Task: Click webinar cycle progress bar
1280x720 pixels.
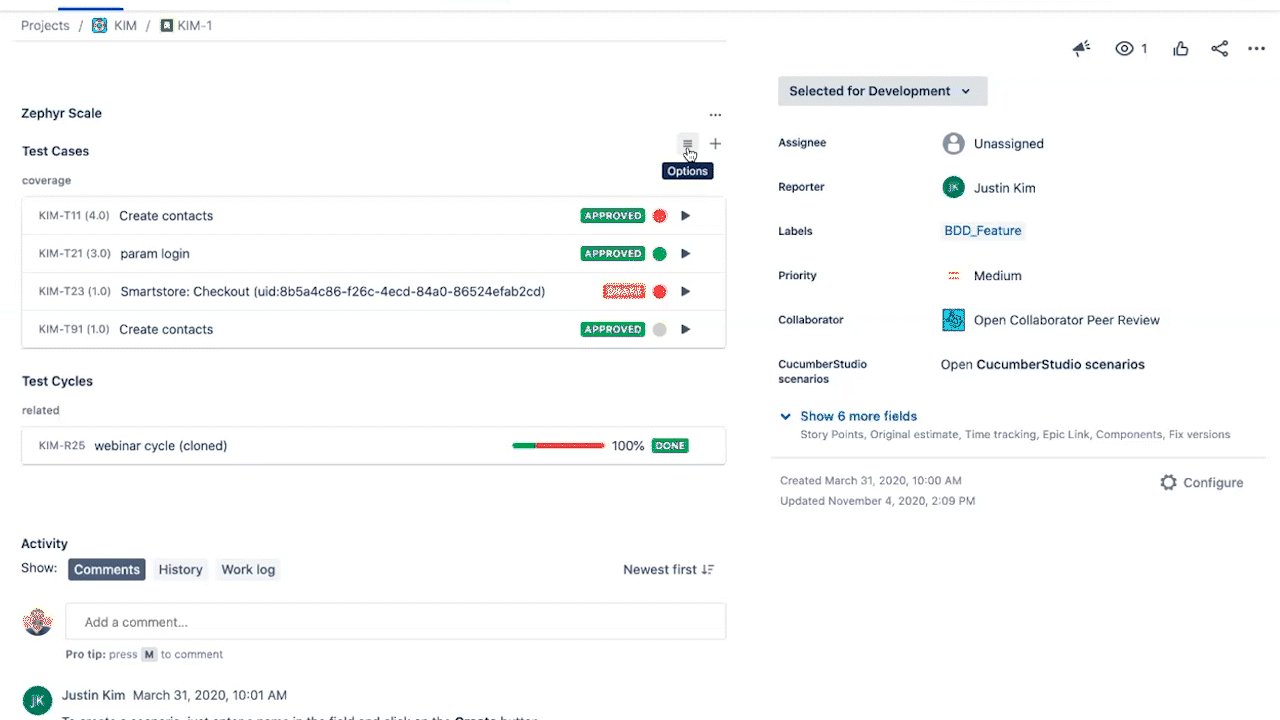Action: (558, 445)
